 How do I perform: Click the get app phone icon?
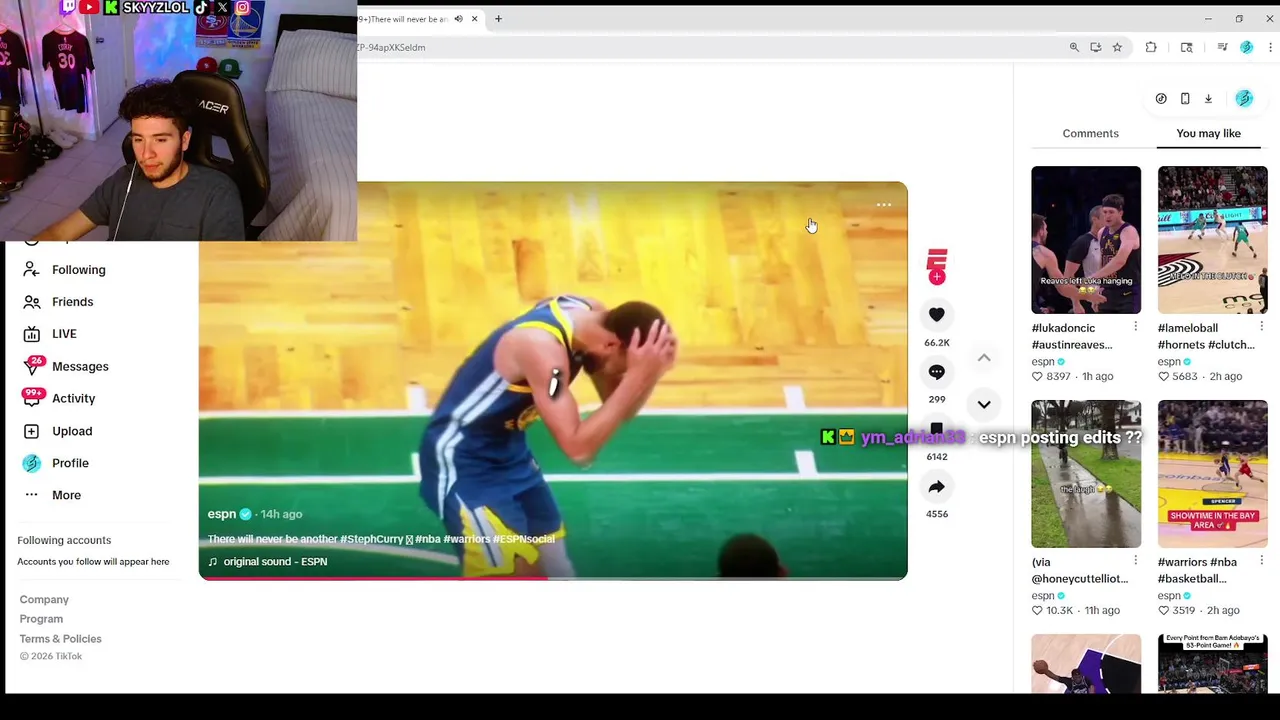coord(1185,99)
